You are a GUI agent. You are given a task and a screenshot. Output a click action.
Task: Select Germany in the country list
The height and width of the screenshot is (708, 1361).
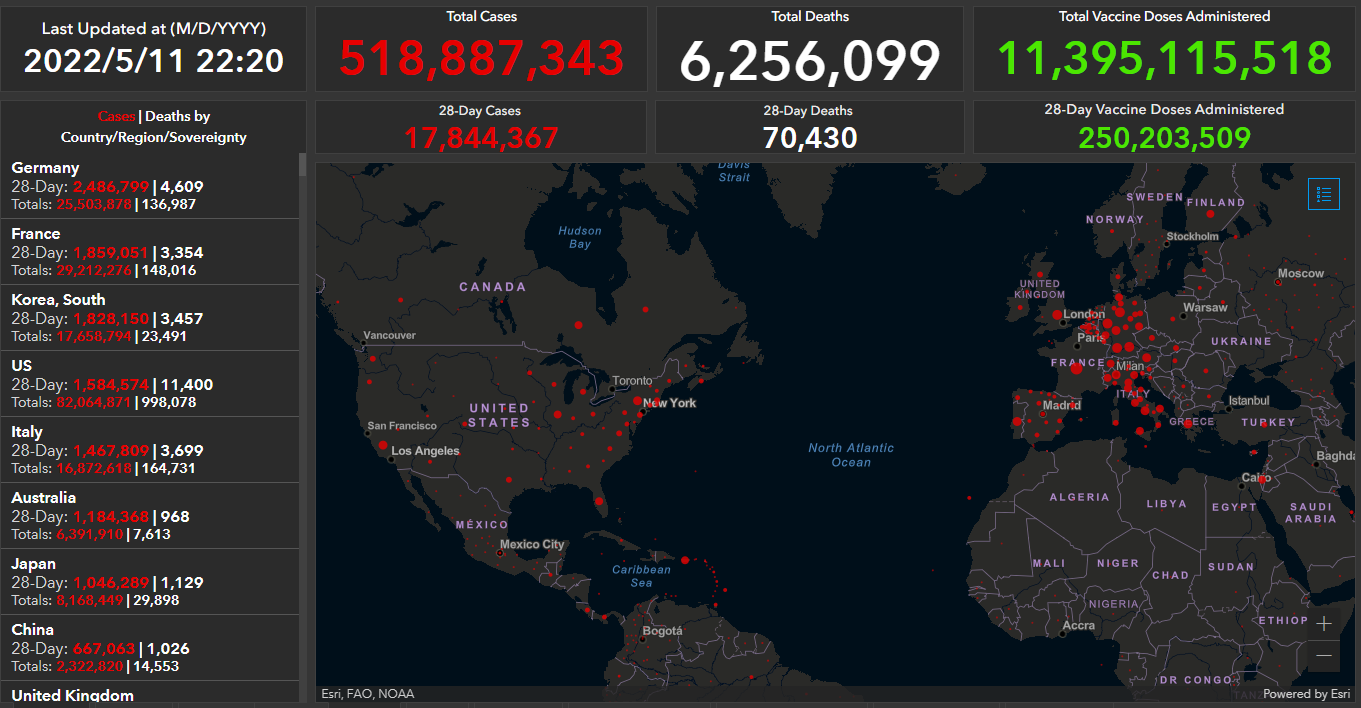click(150, 185)
